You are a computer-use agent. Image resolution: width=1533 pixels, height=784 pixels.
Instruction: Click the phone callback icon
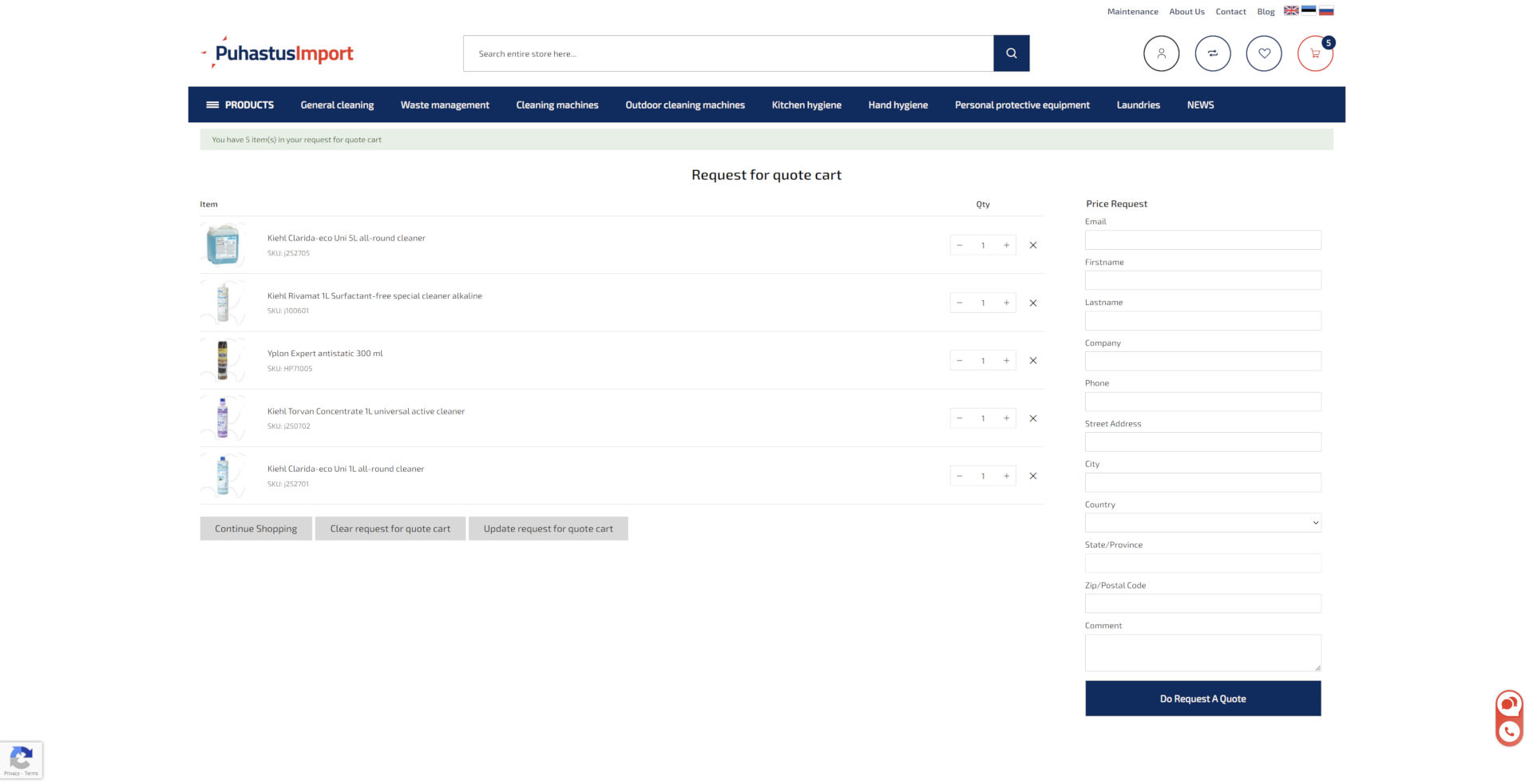tap(1508, 731)
